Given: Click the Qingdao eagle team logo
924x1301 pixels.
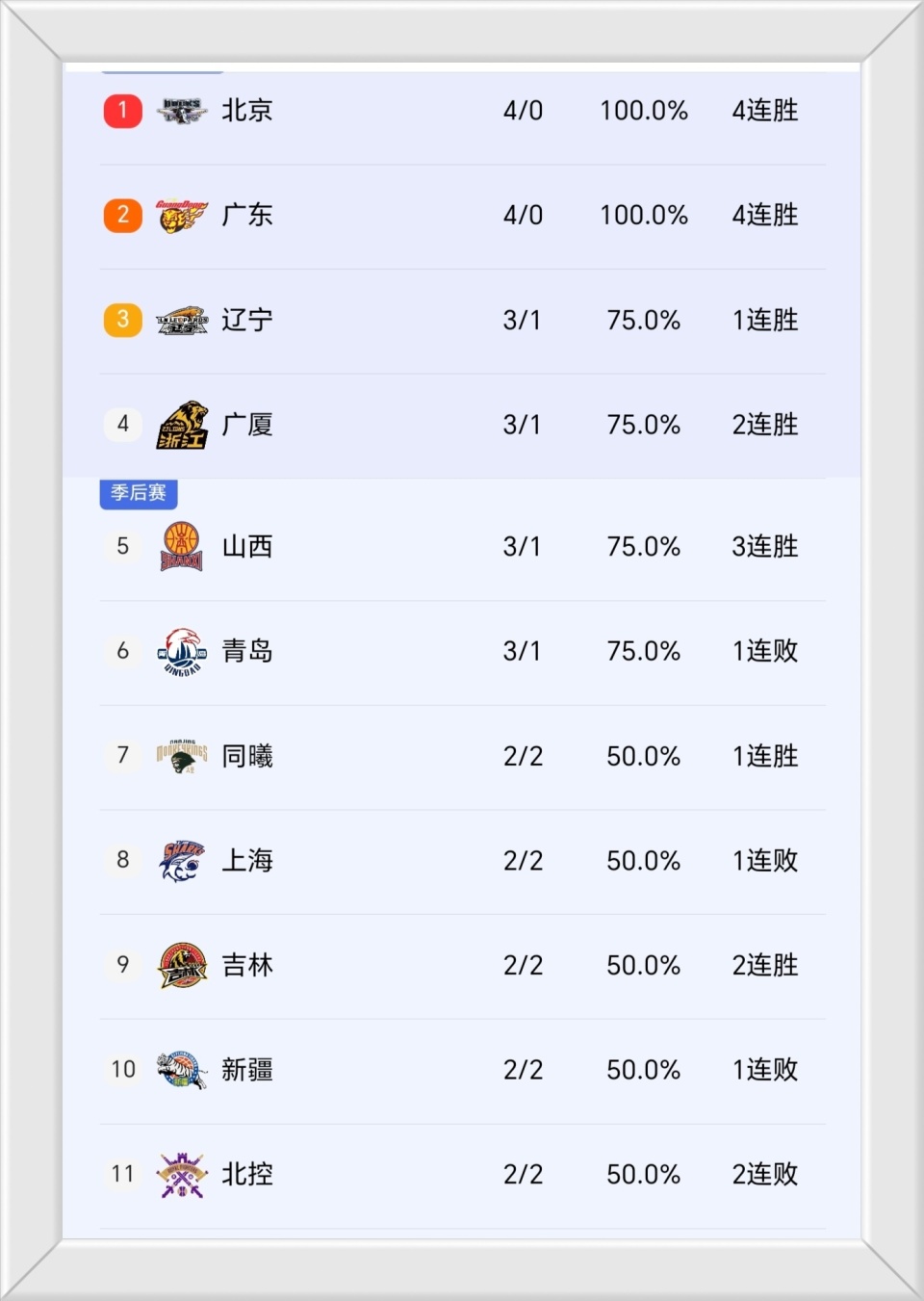Looking at the screenshot, I should pos(182,651).
